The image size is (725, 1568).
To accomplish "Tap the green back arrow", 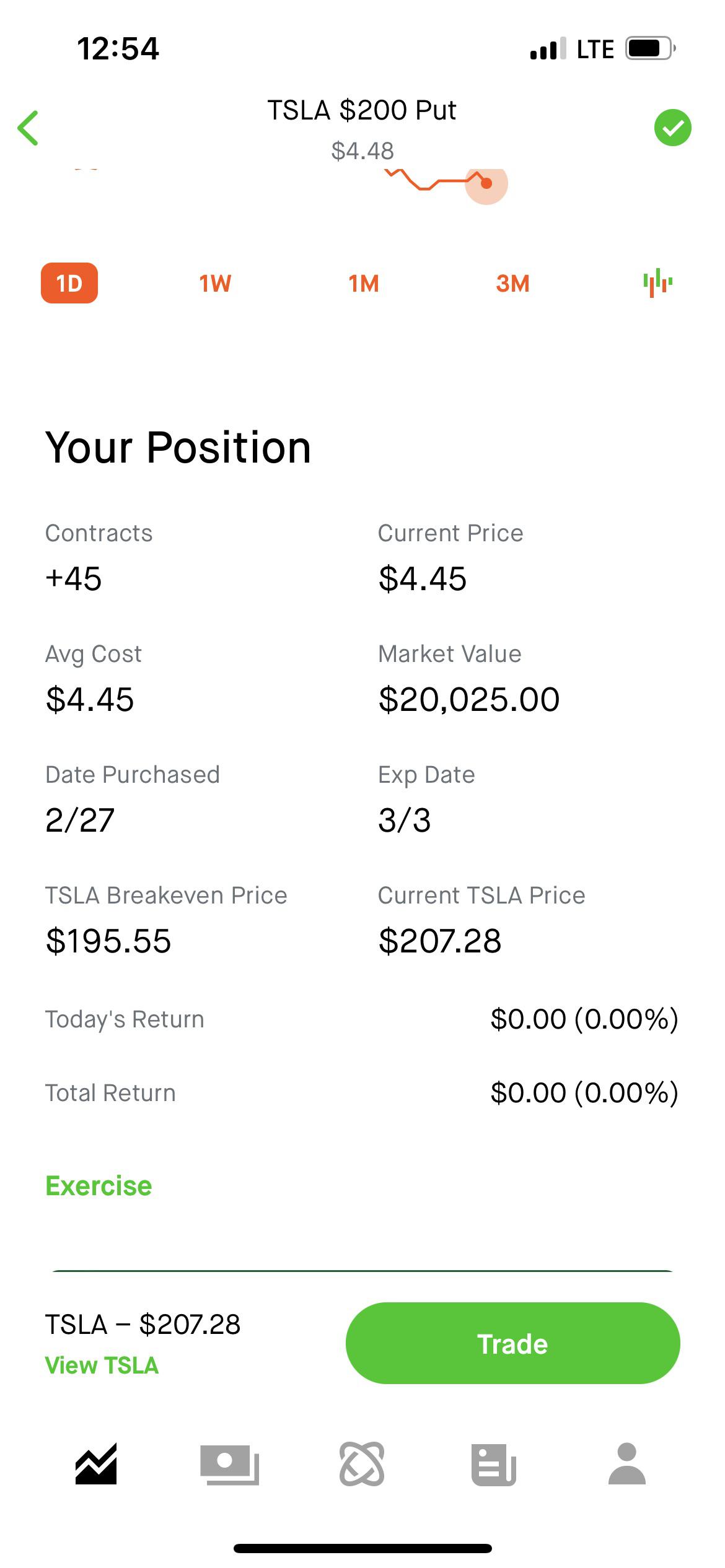I will pos(29,128).
